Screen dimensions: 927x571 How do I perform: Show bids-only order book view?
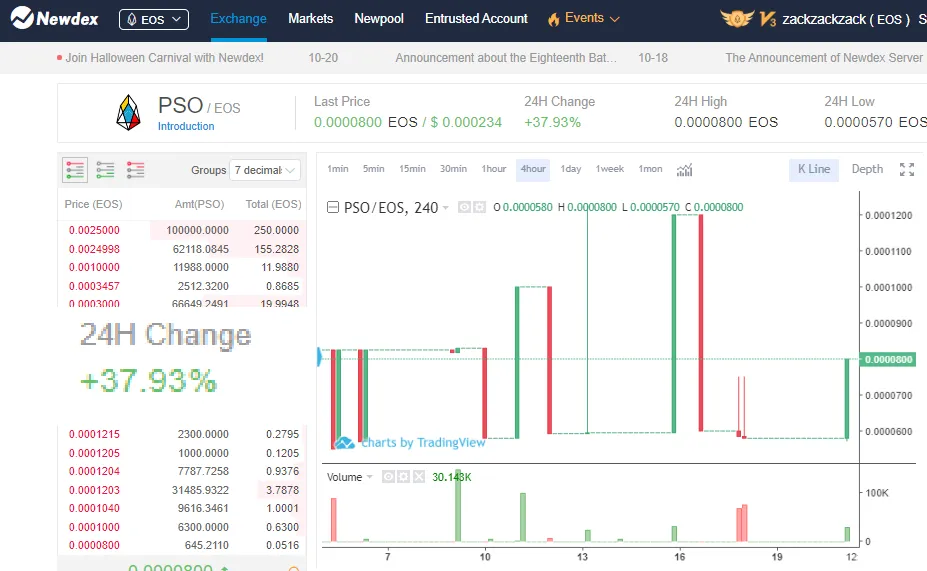[x=105, y=170]
